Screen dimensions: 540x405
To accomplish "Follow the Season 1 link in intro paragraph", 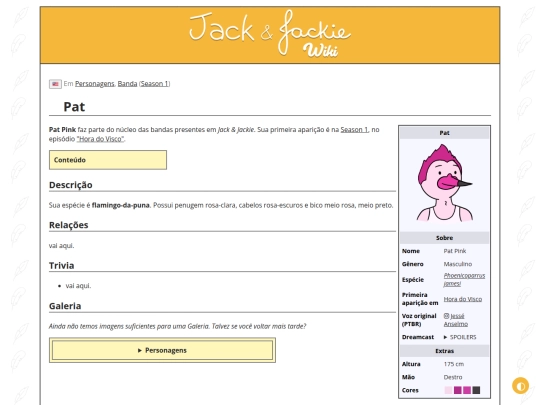I will pos(354,130).
